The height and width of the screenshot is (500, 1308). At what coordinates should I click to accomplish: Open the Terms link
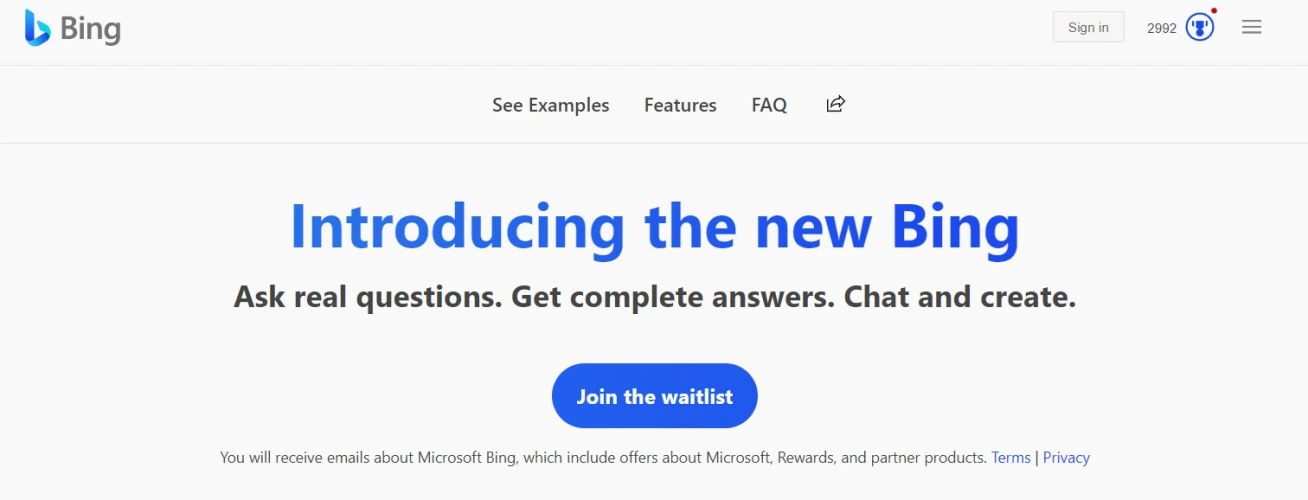[1010, 458]
